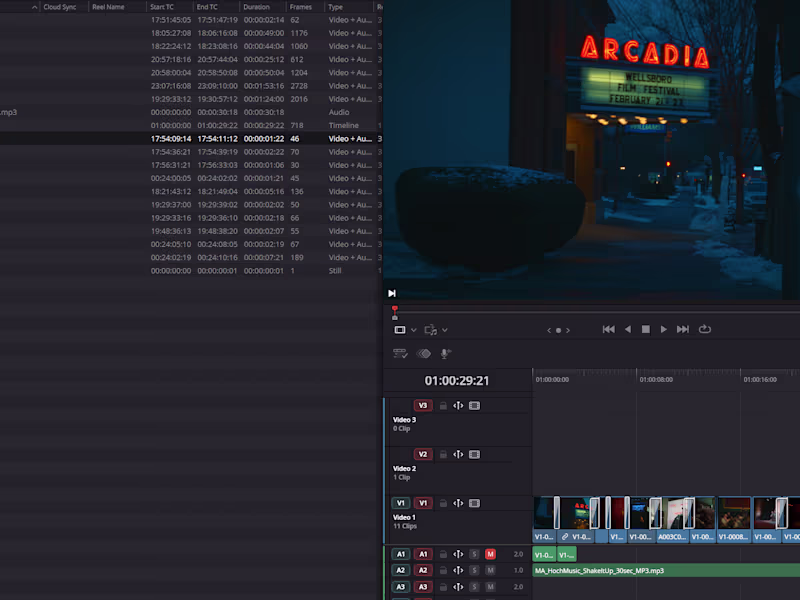Click the viewer display mode icon
800x600 pixels.
click(x=400, y=330)
